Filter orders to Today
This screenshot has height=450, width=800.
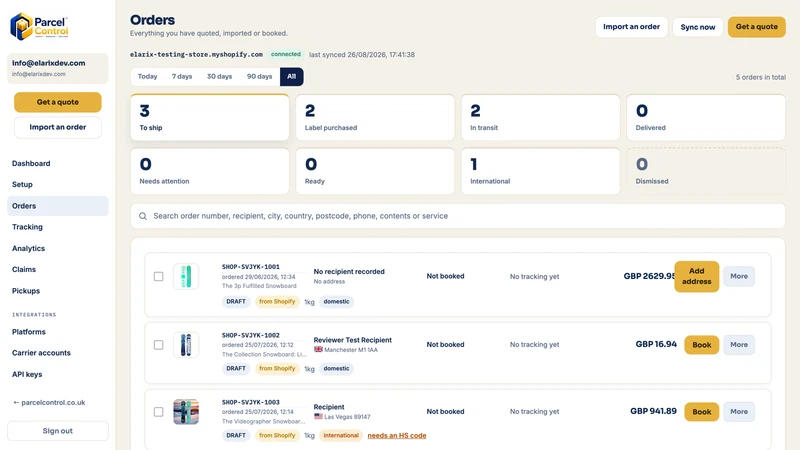[x=147, y=77]
